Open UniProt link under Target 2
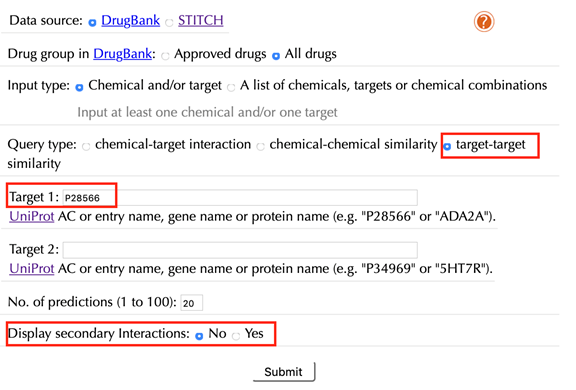The width and height of the screenshot is (576, 390). tap(32, 268)
